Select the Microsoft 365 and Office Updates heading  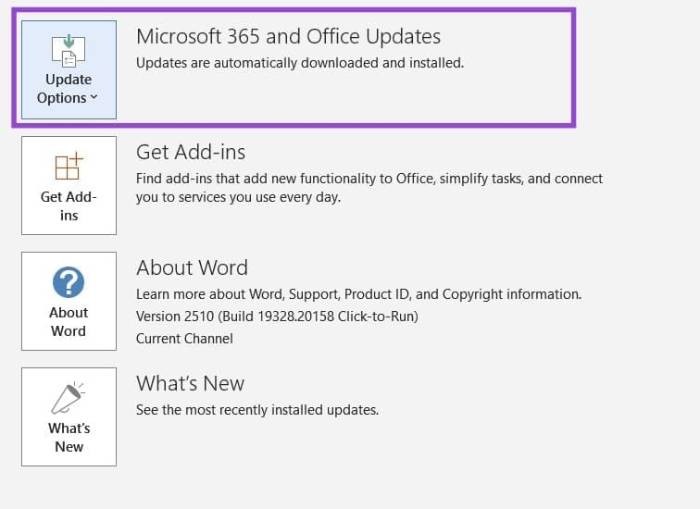coord(288,37)
